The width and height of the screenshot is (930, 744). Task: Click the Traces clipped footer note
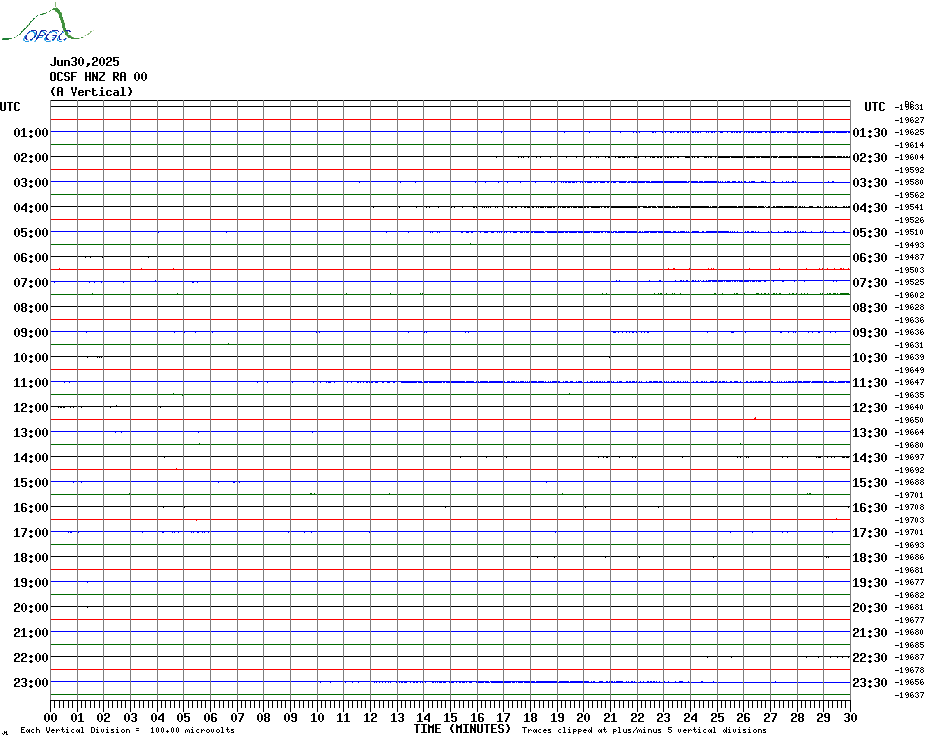[x=644, y=730]
